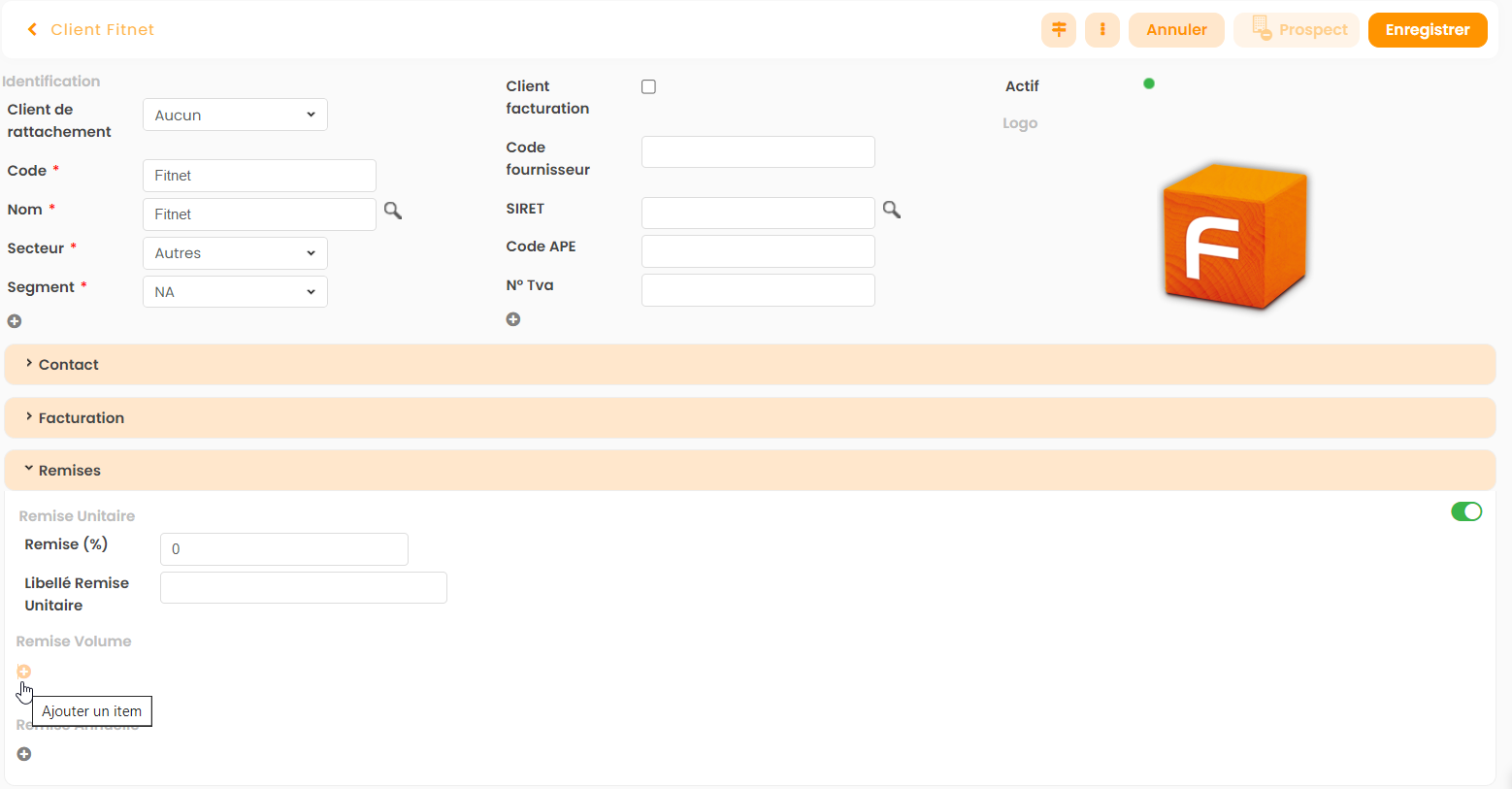The width and height of the screenshot is (1512, 789).
Task: Expand the Contact section
Action: tap(68, 365)
